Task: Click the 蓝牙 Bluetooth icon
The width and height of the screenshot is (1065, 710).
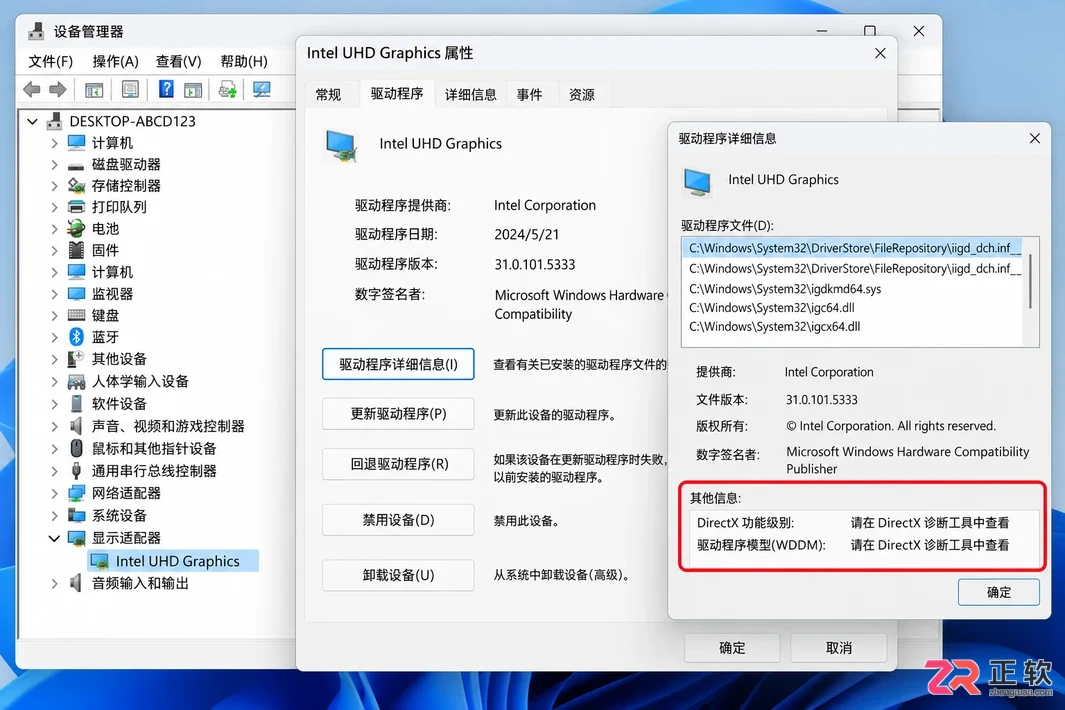Action: (x=76, y=337)
